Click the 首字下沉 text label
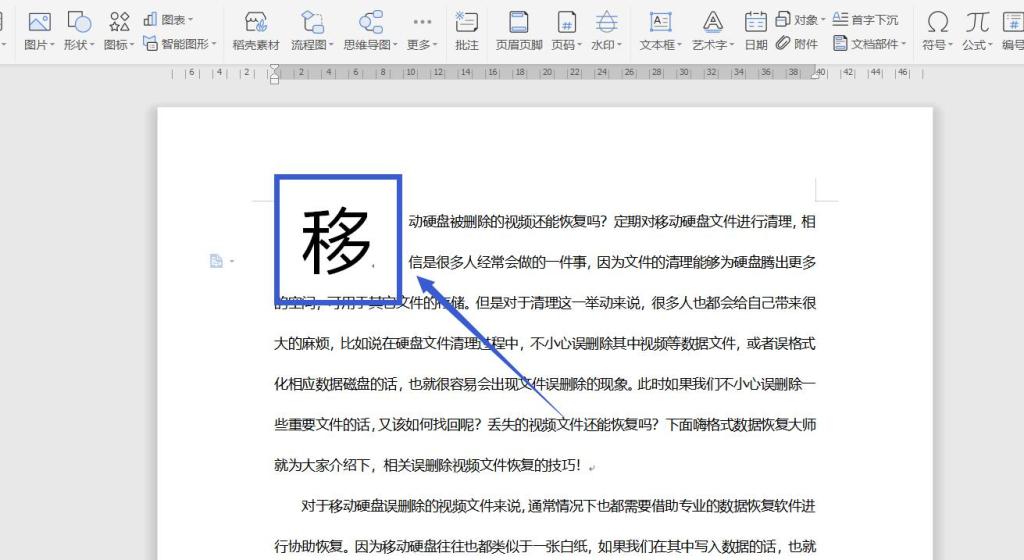Screen dimensions: 1024x560 click(874, 20)
